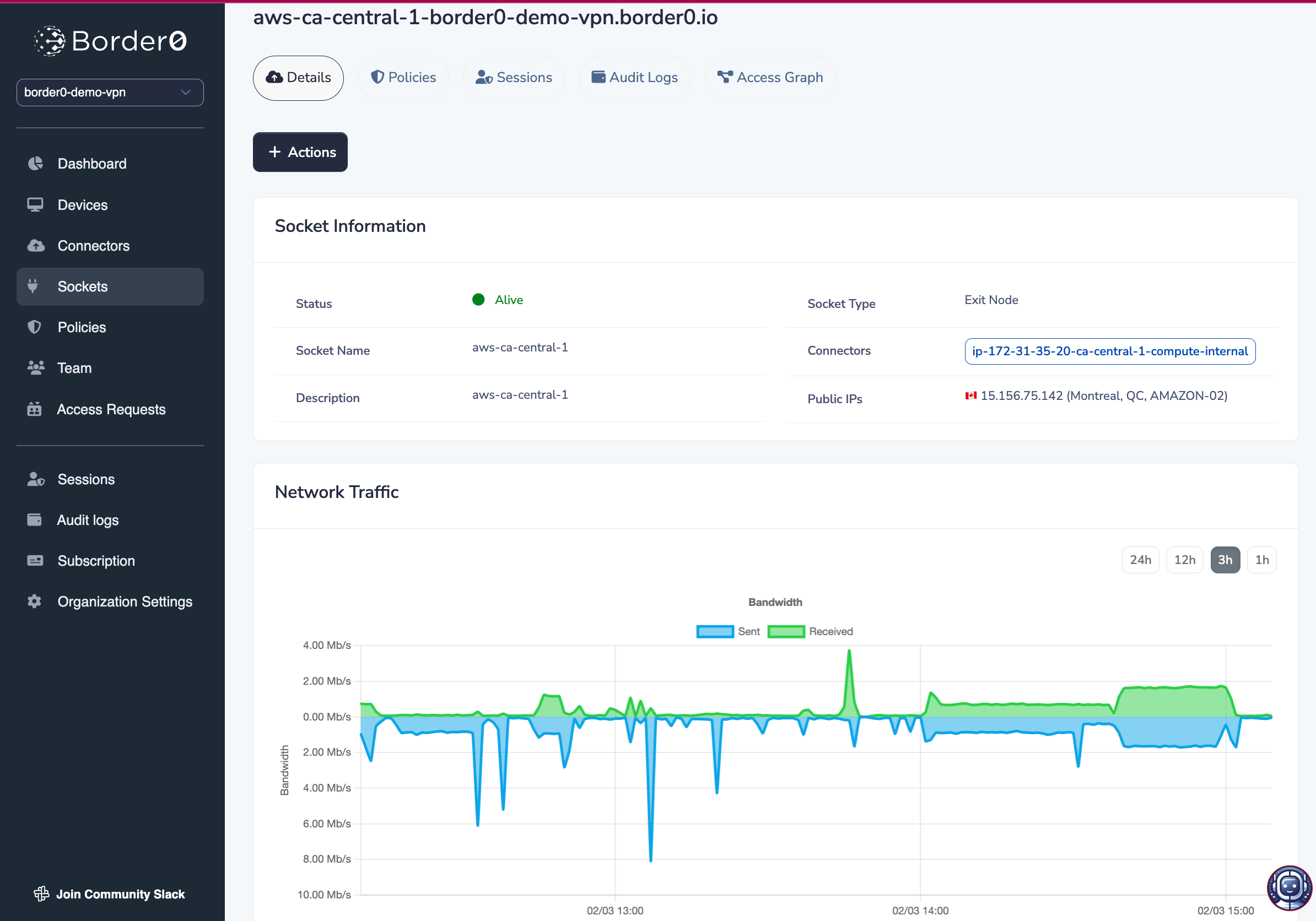Screen dimensions: 1316x921
Task: Click the 02/03 13:00 axis label
Action: [x=615, y=910]
